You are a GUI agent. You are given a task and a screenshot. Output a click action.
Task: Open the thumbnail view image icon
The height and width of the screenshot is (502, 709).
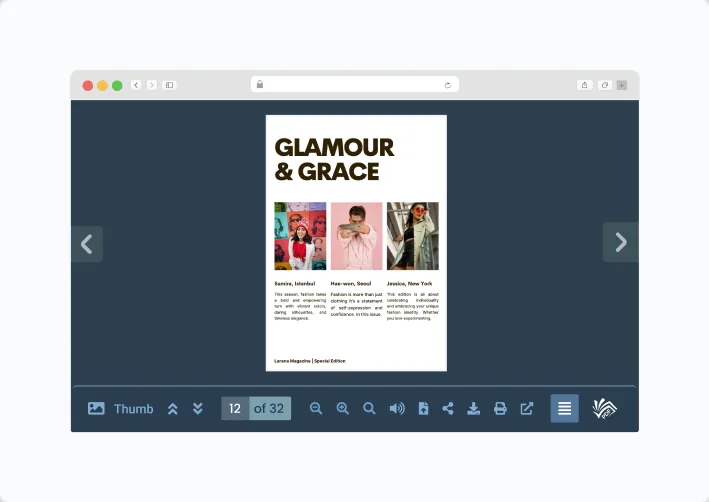96,408
